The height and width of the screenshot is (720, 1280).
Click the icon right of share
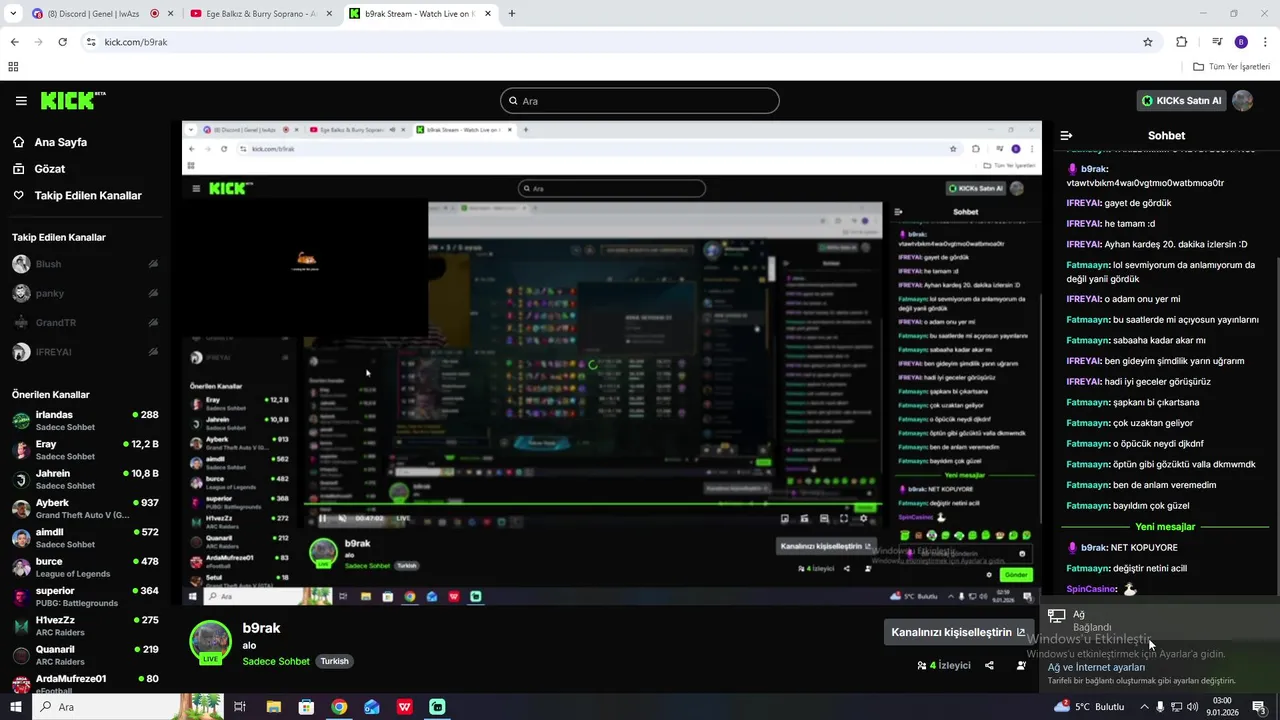tap(1021, 665)
